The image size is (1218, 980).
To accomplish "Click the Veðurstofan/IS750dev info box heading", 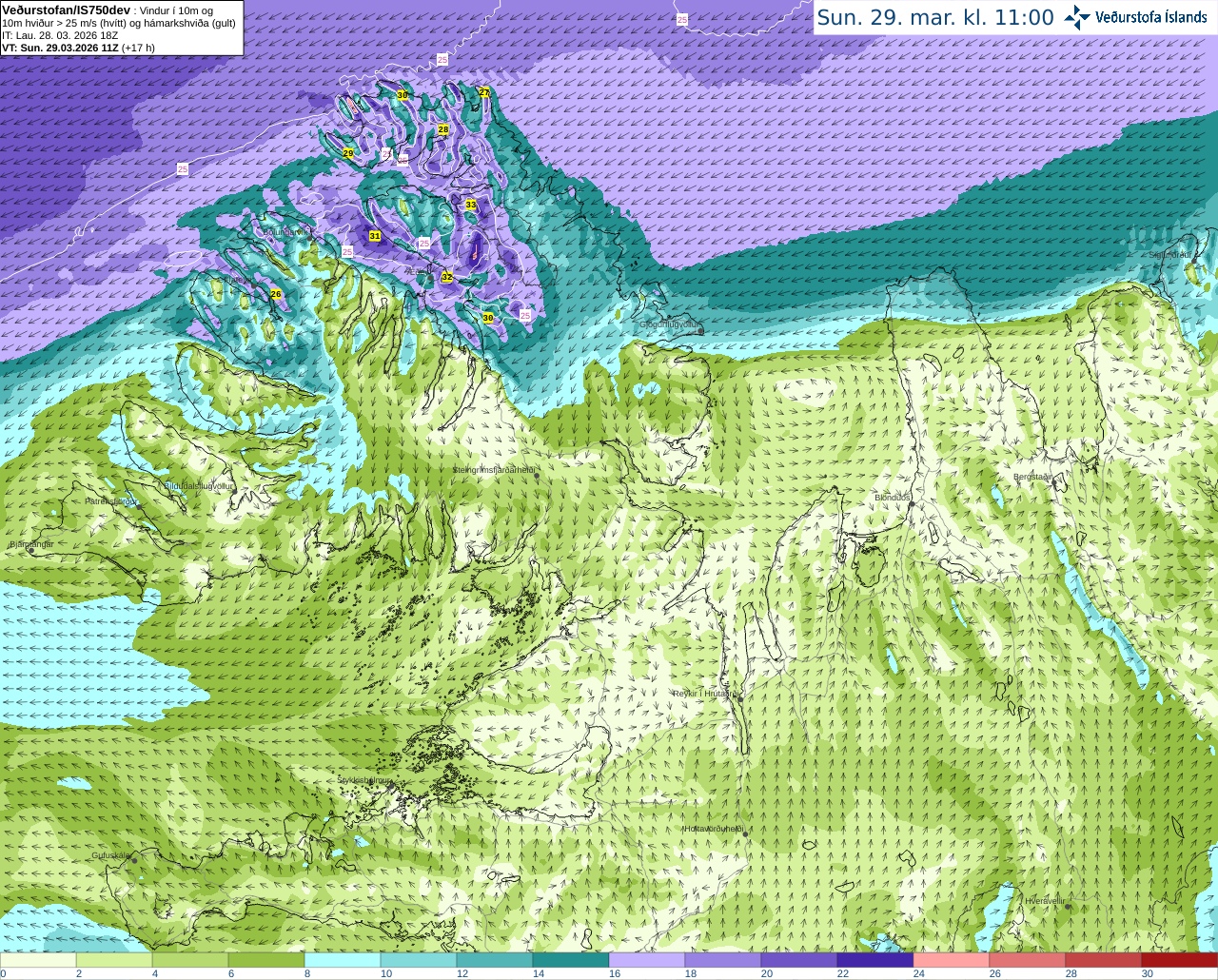I will click(66, 10).
